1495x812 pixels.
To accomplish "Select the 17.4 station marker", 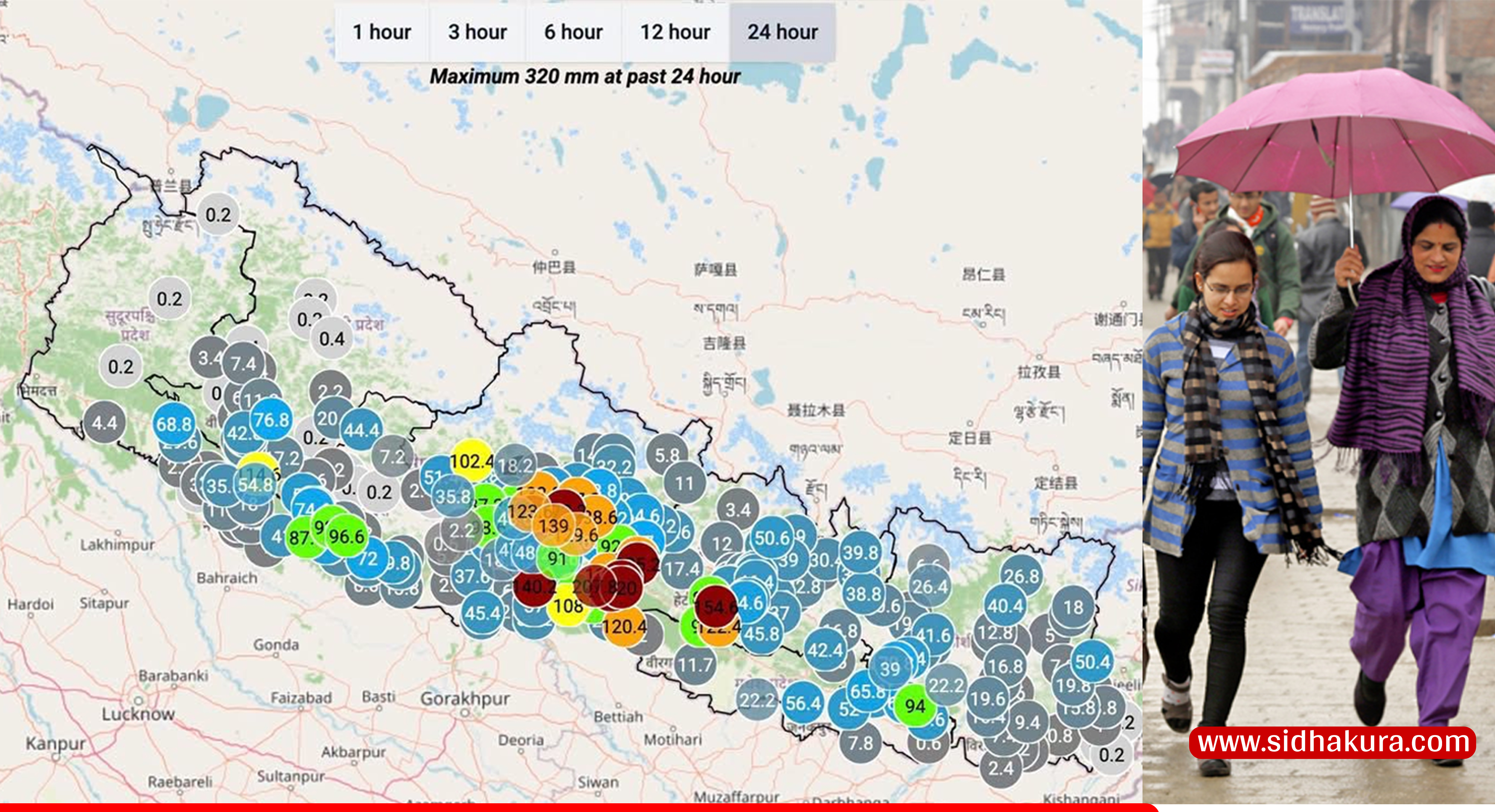I will (683, 569).
